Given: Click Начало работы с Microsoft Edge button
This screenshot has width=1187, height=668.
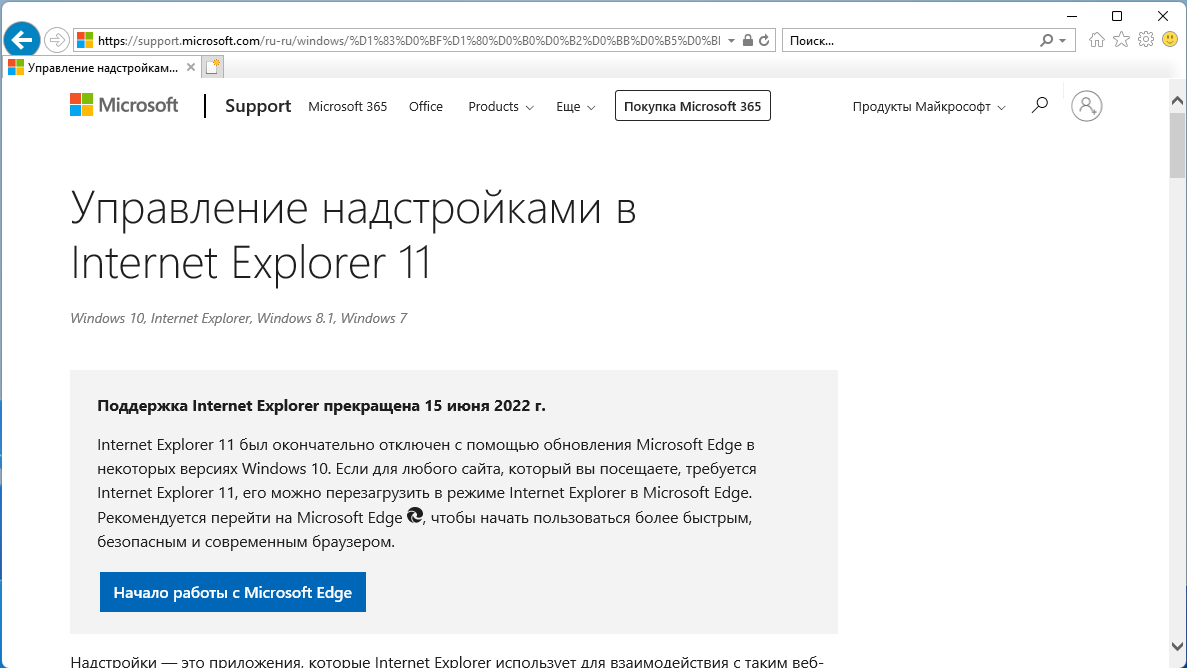Looking at the screenshot, I should pyautogui.click(x=233, y=592).
